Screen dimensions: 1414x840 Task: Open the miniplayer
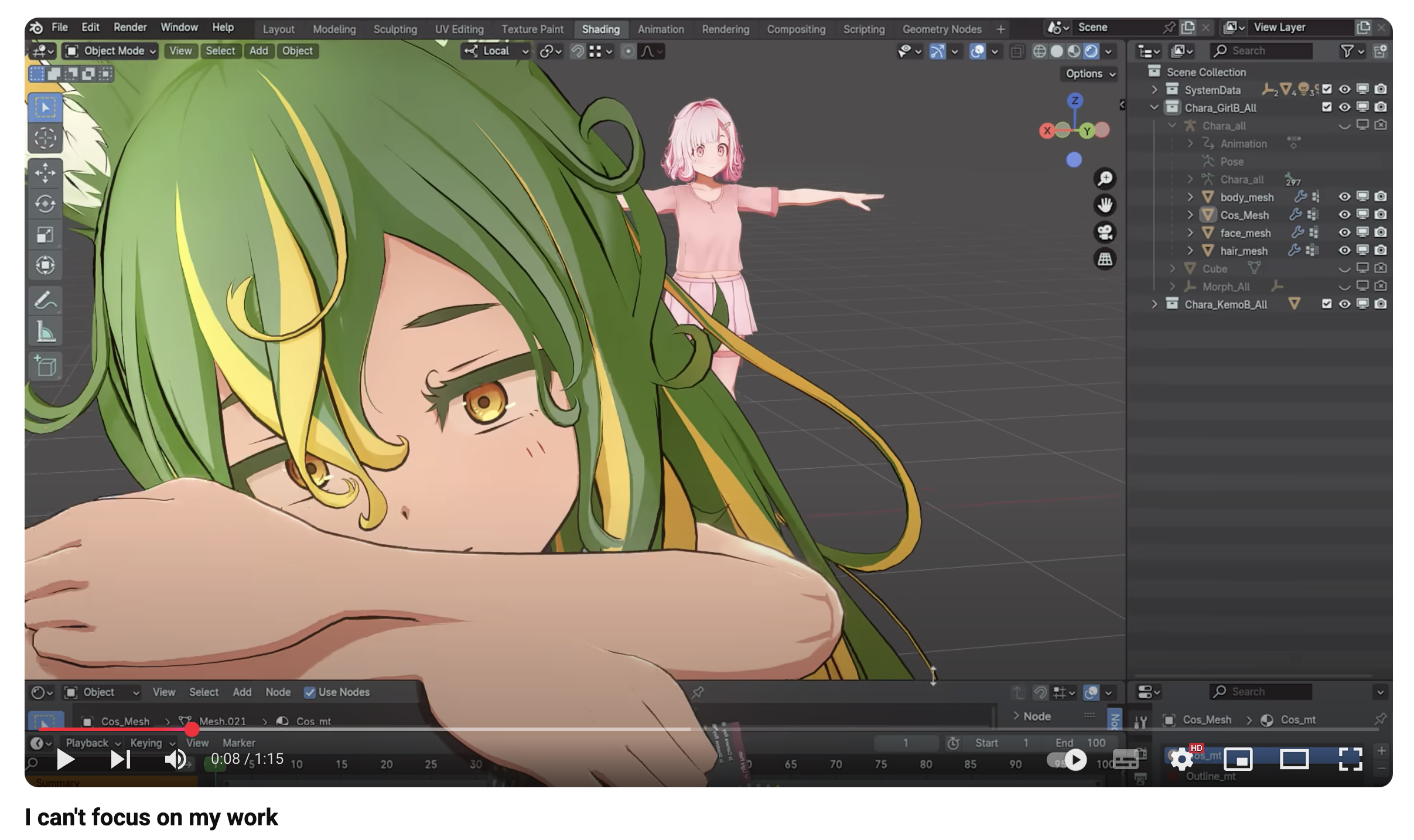coord(1238,759)
